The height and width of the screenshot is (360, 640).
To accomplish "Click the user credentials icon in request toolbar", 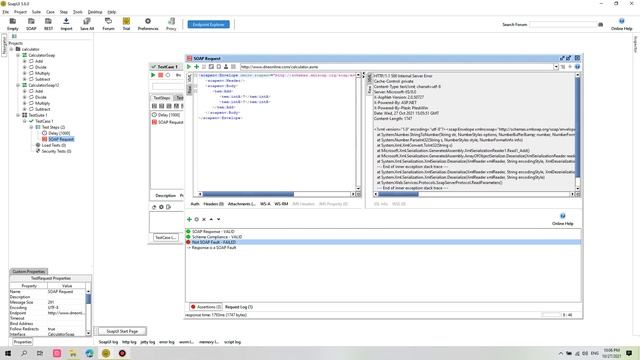I will 226,67.
